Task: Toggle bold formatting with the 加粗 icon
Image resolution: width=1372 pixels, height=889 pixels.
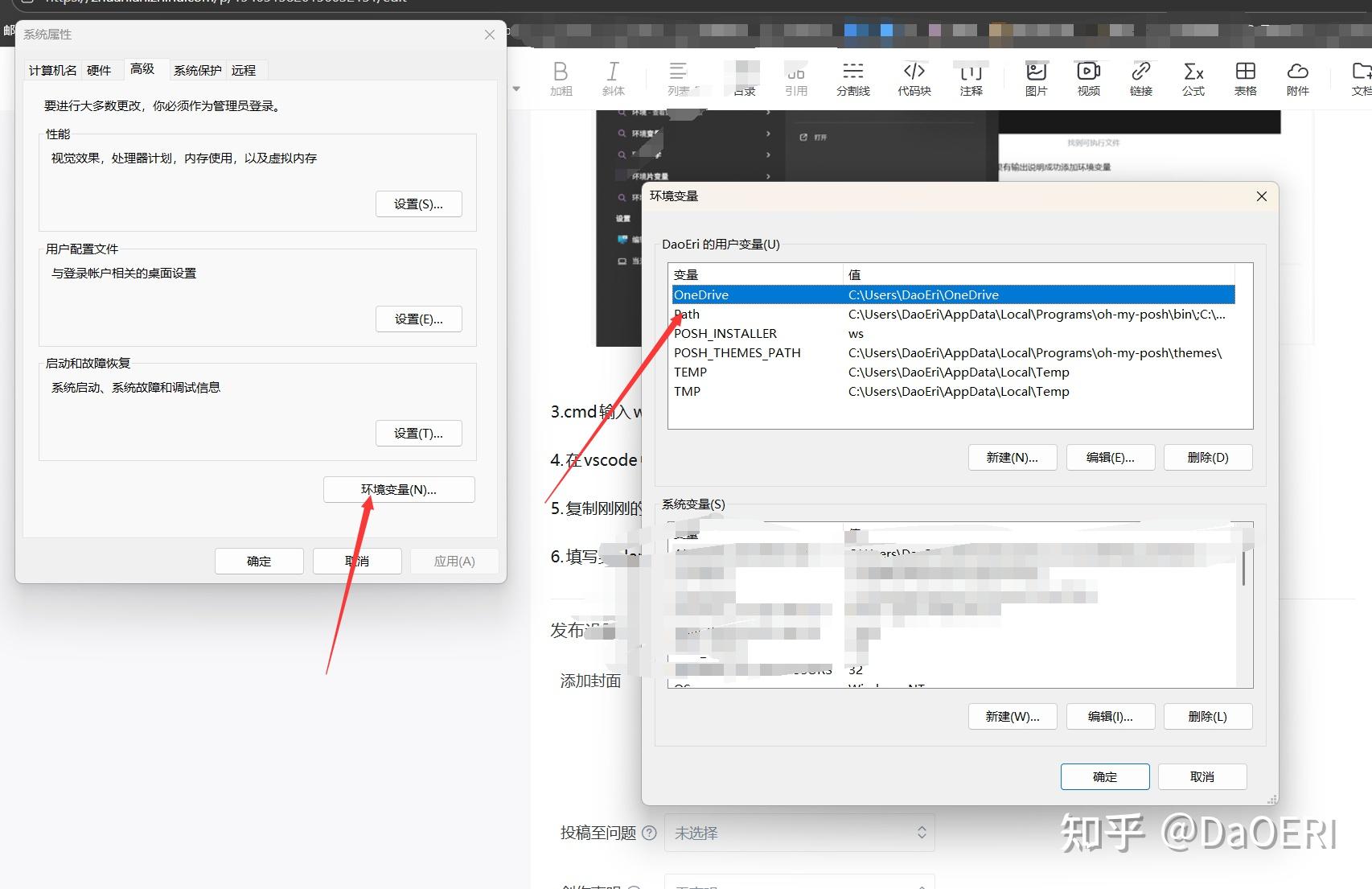Action: click(561, 78)
